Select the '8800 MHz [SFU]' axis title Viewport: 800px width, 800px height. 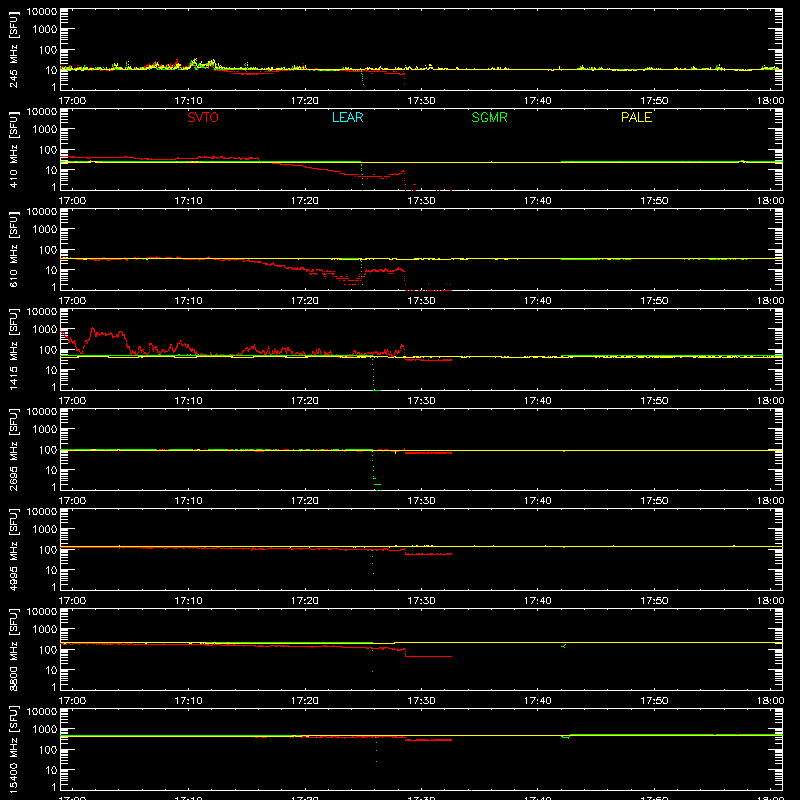[13, 649]
